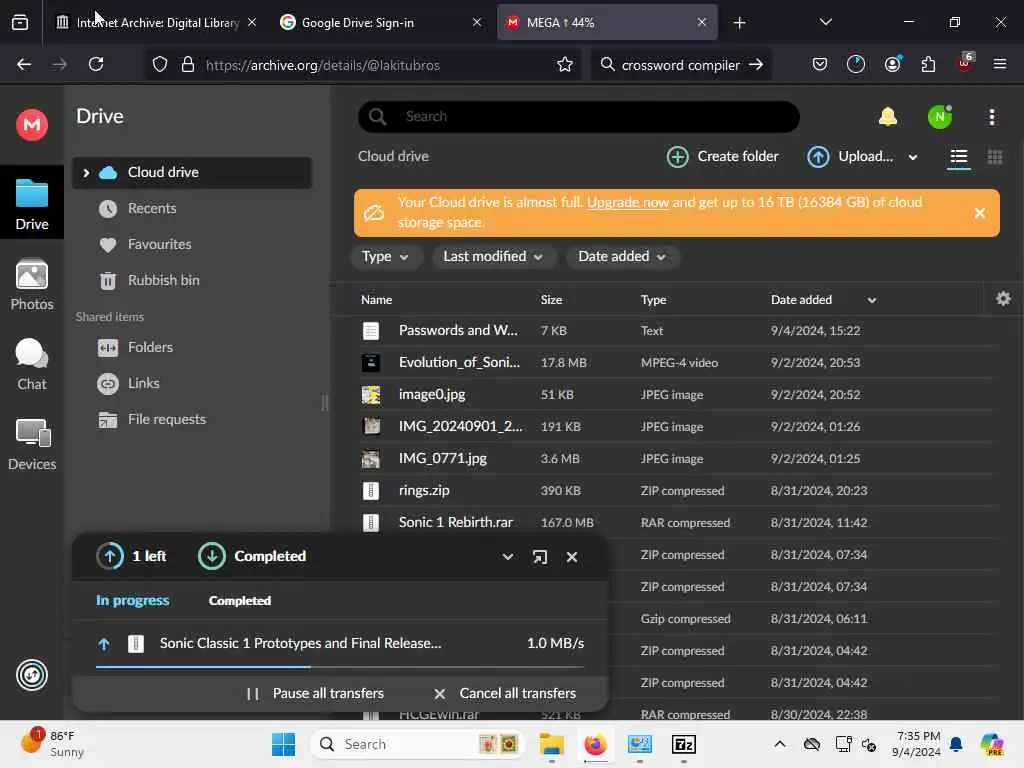The height and width of the screenshot is (768, 1024).
Task: Select rings.zip file
Action: click(666, 490)
